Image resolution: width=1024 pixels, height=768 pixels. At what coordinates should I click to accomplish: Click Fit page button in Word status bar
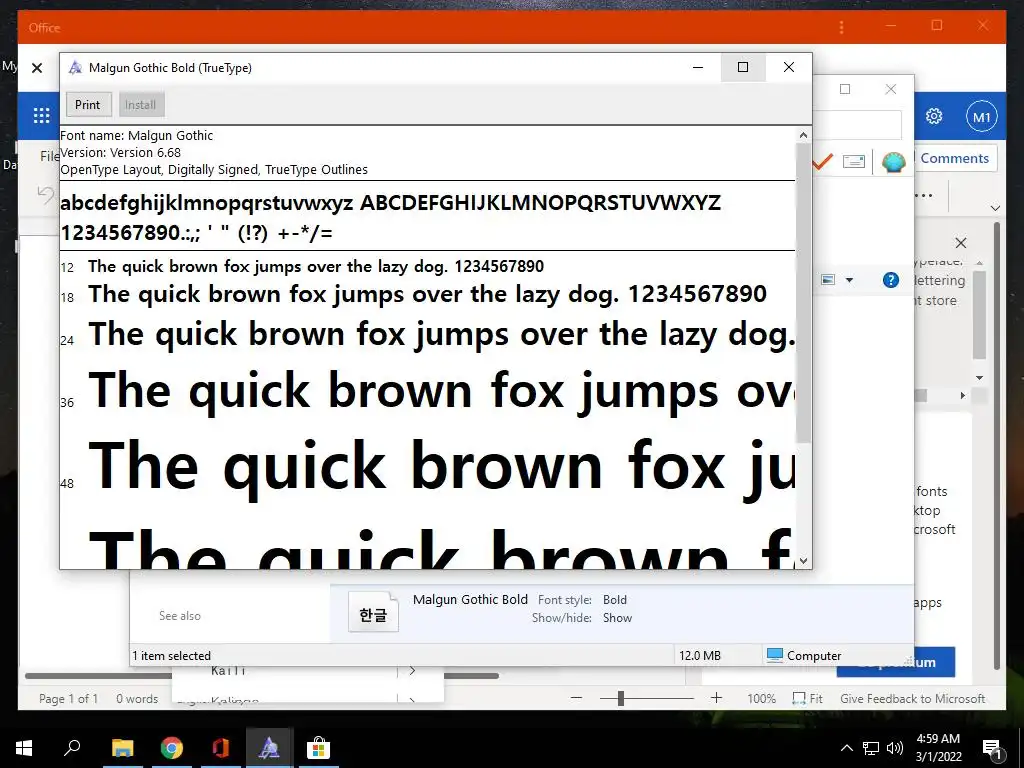[807, 699]
